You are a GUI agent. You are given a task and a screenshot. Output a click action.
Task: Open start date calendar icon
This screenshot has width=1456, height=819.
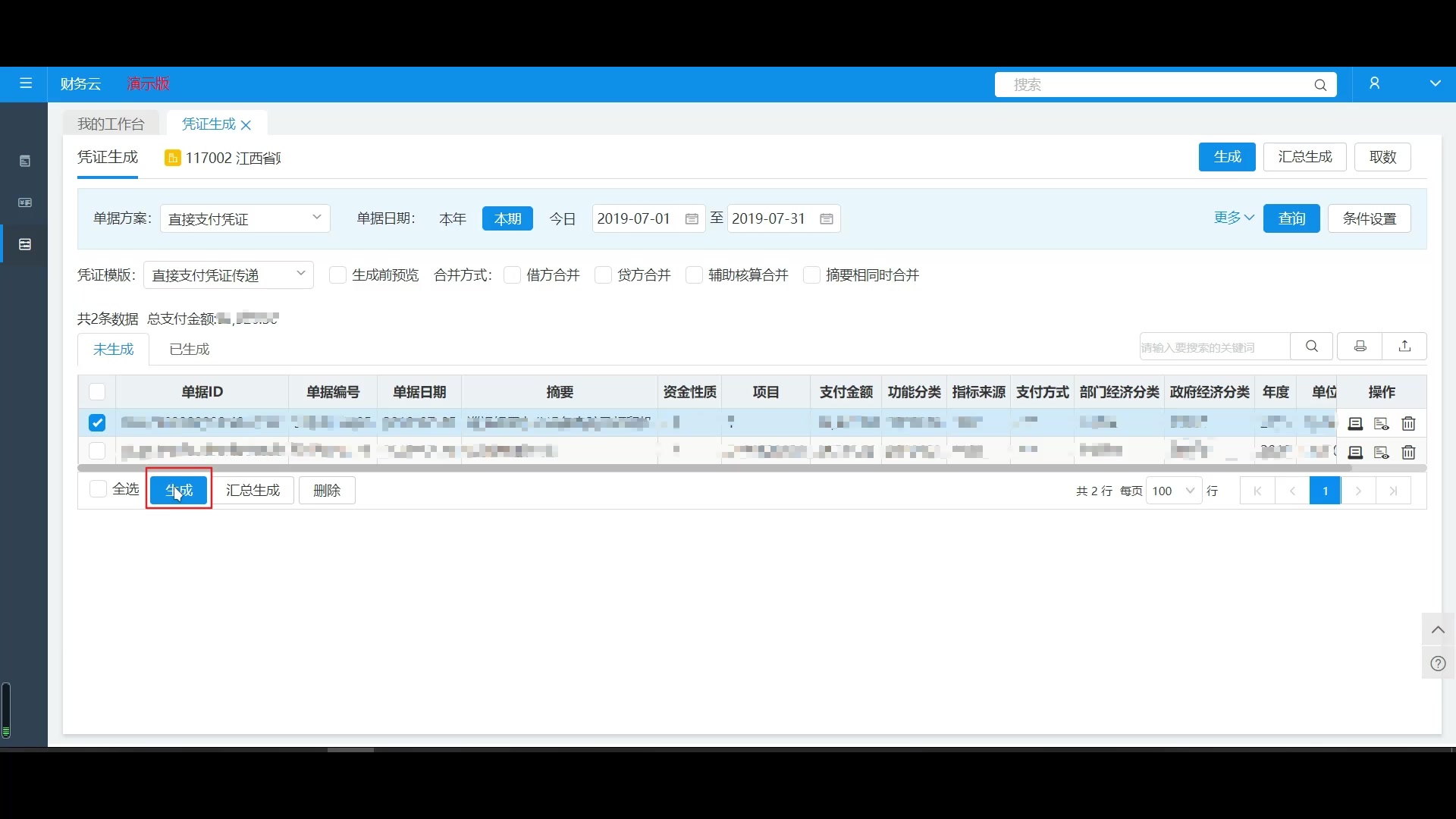(692, 219)
